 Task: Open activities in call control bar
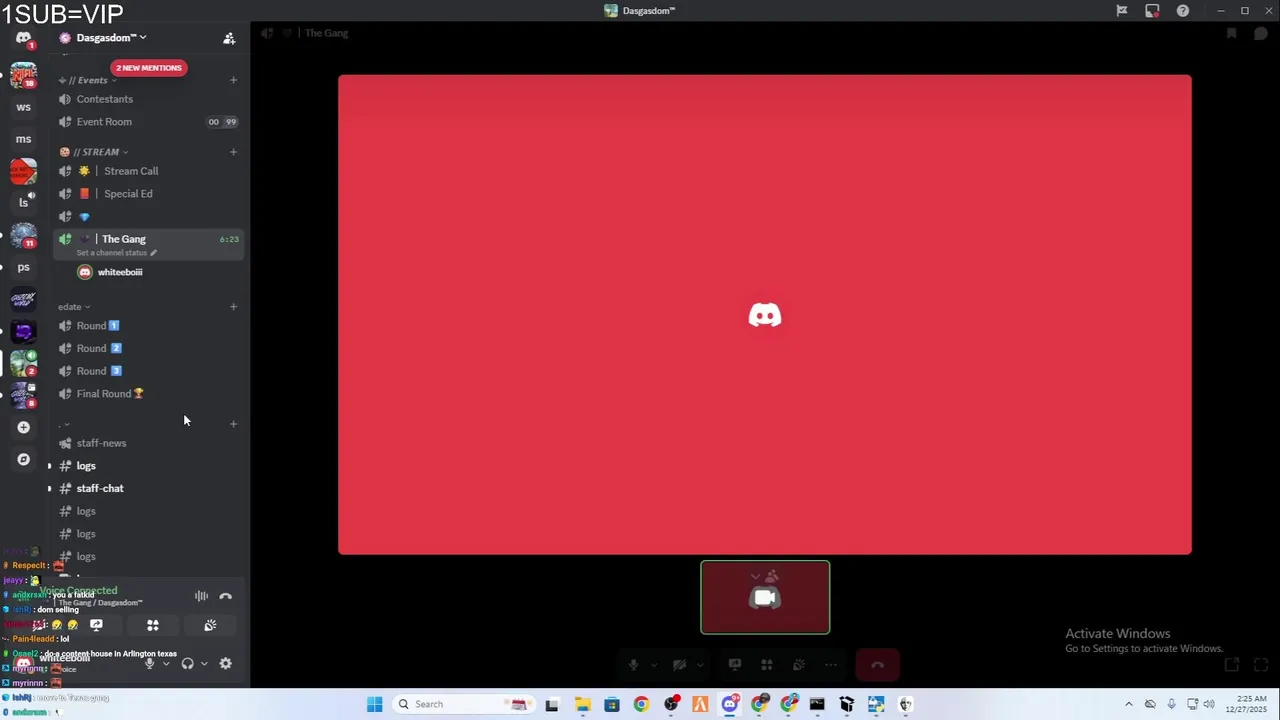(767, 665)
